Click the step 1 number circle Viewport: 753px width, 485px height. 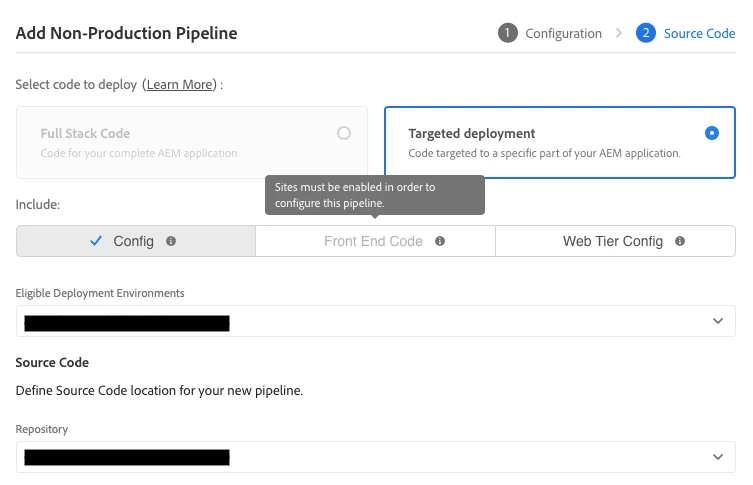point(508,33)
